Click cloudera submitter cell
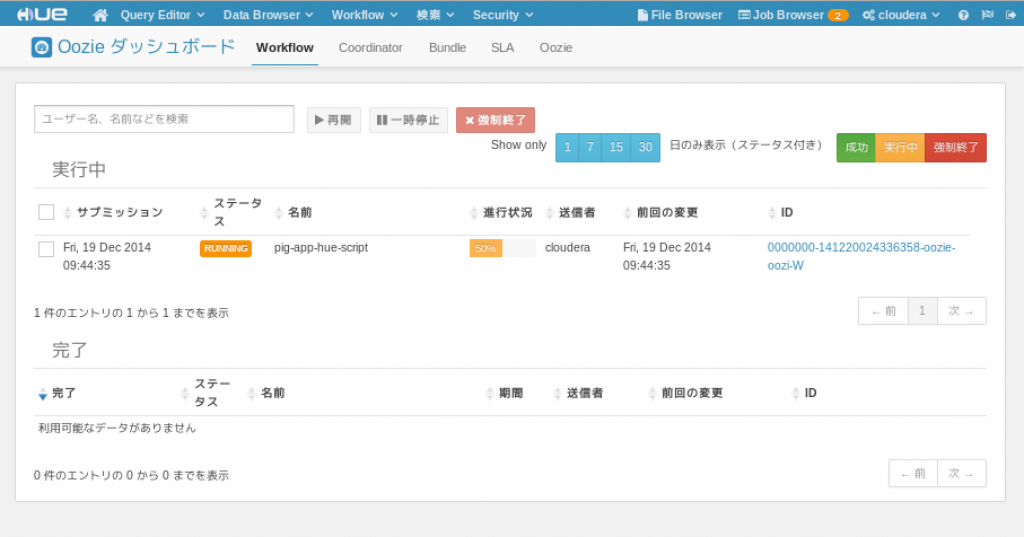This screenshot has height=537, width=1024. click(x=568, y=248)
